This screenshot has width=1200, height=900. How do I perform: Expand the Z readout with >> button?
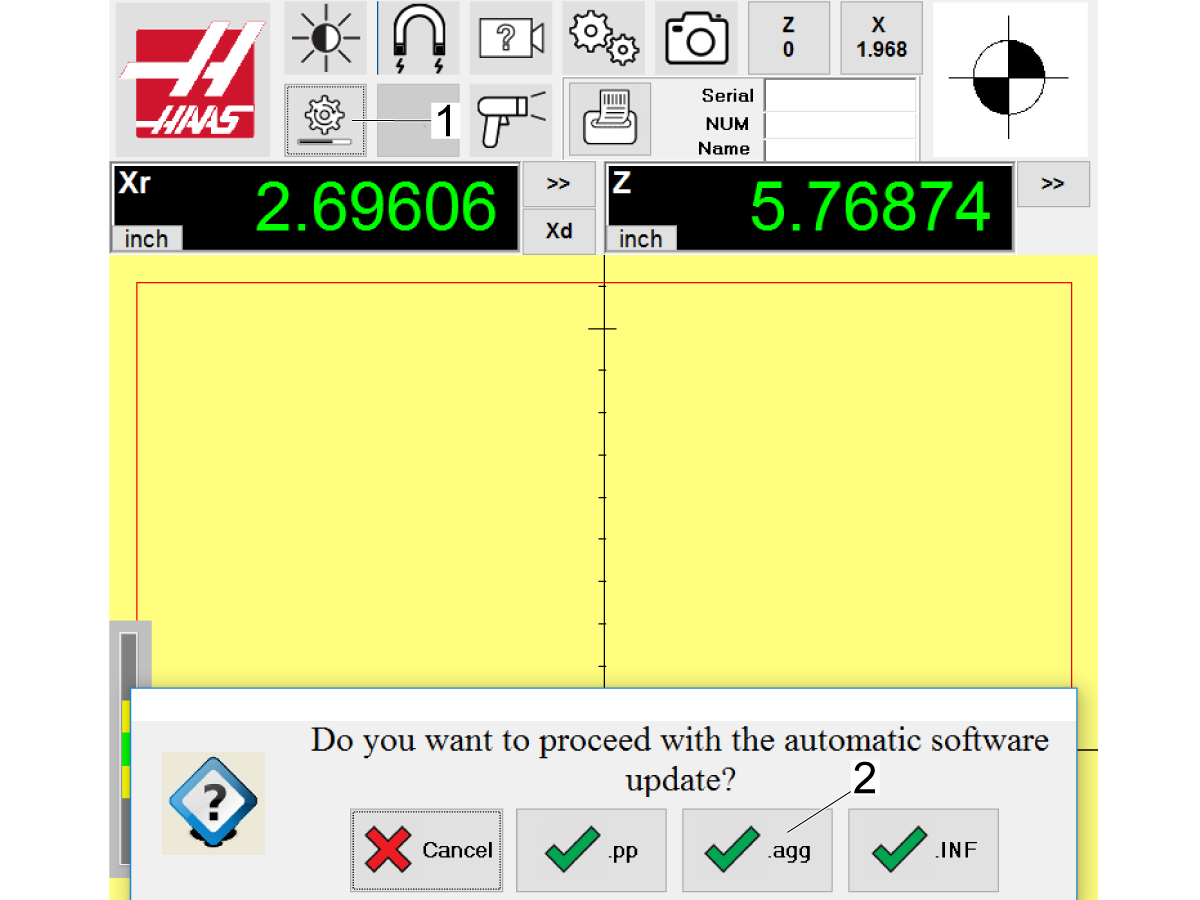(1053, 184)
